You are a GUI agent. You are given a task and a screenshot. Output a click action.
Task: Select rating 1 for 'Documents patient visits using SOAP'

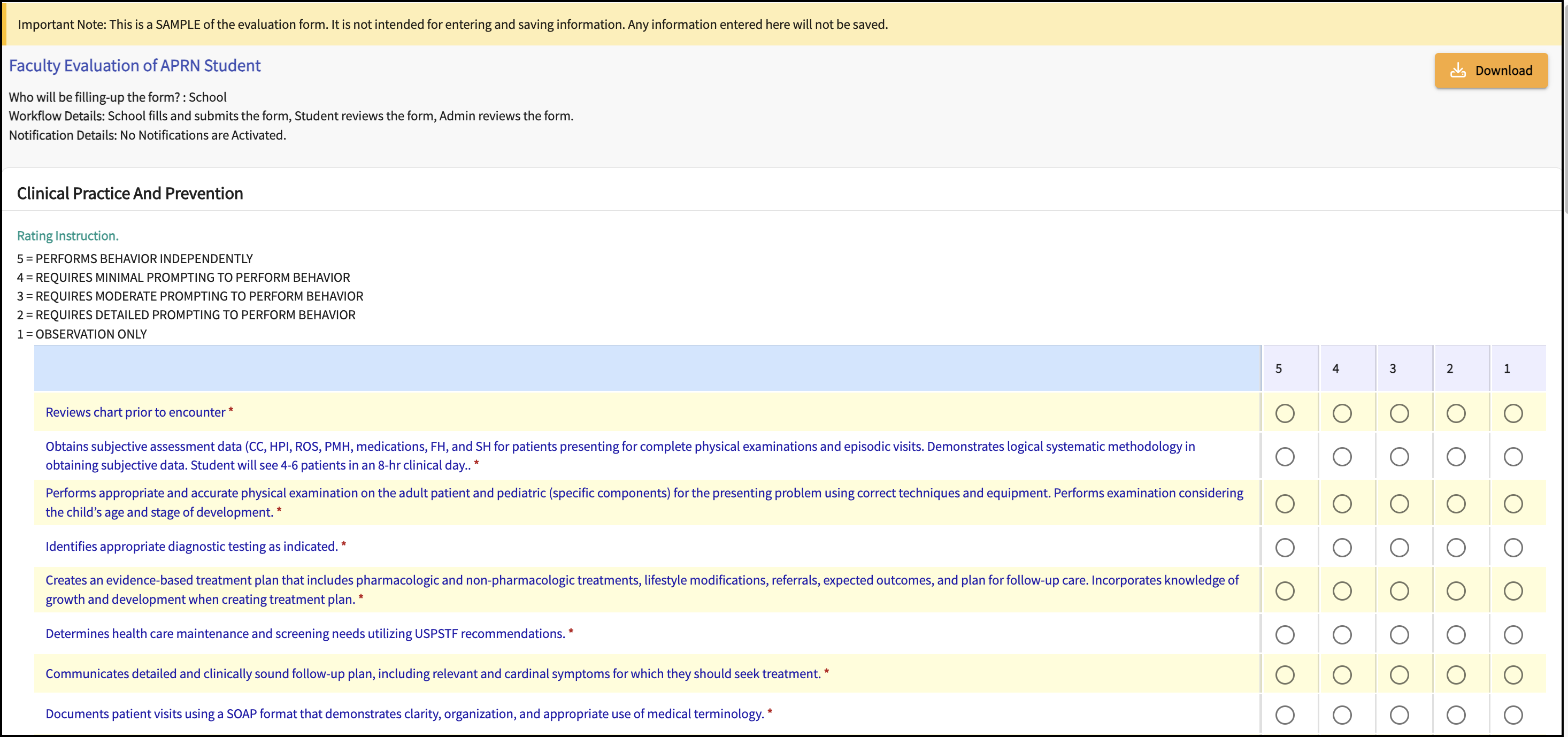pyautogui.click(x=1512, y=715)
